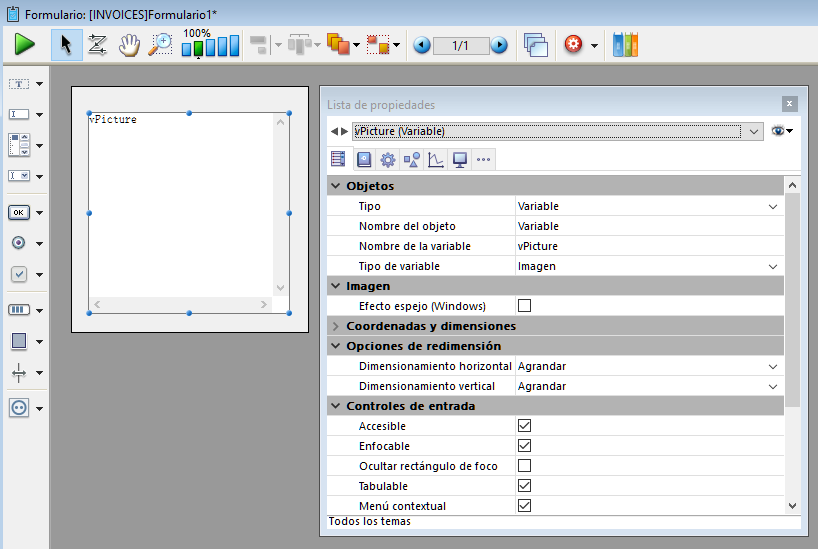The image size is (818, 549).
Task: Choose the OK button object tool
Action: [x=19, y=212]
